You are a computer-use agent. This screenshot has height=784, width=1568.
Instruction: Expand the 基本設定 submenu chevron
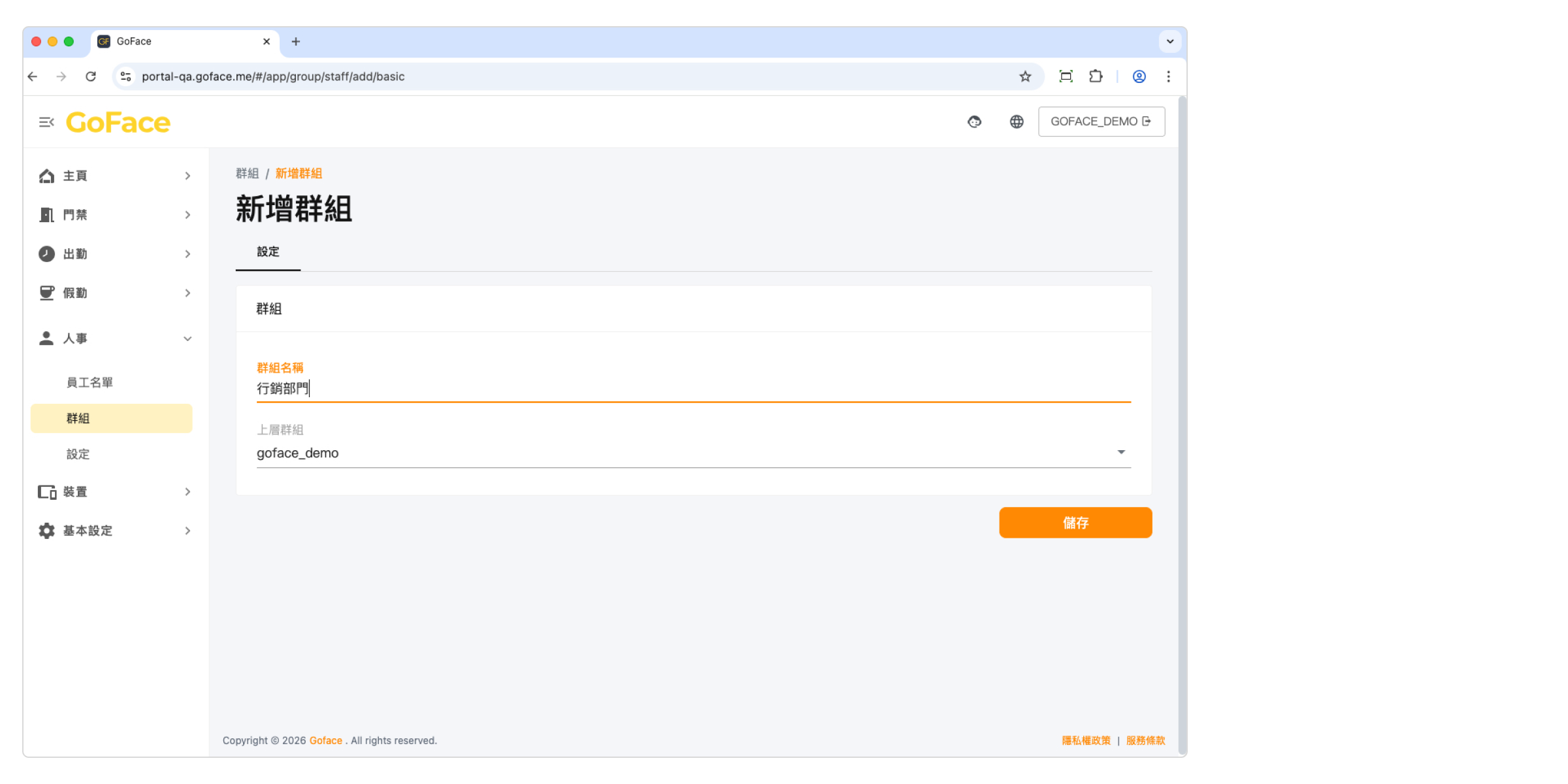pos(188,531)
